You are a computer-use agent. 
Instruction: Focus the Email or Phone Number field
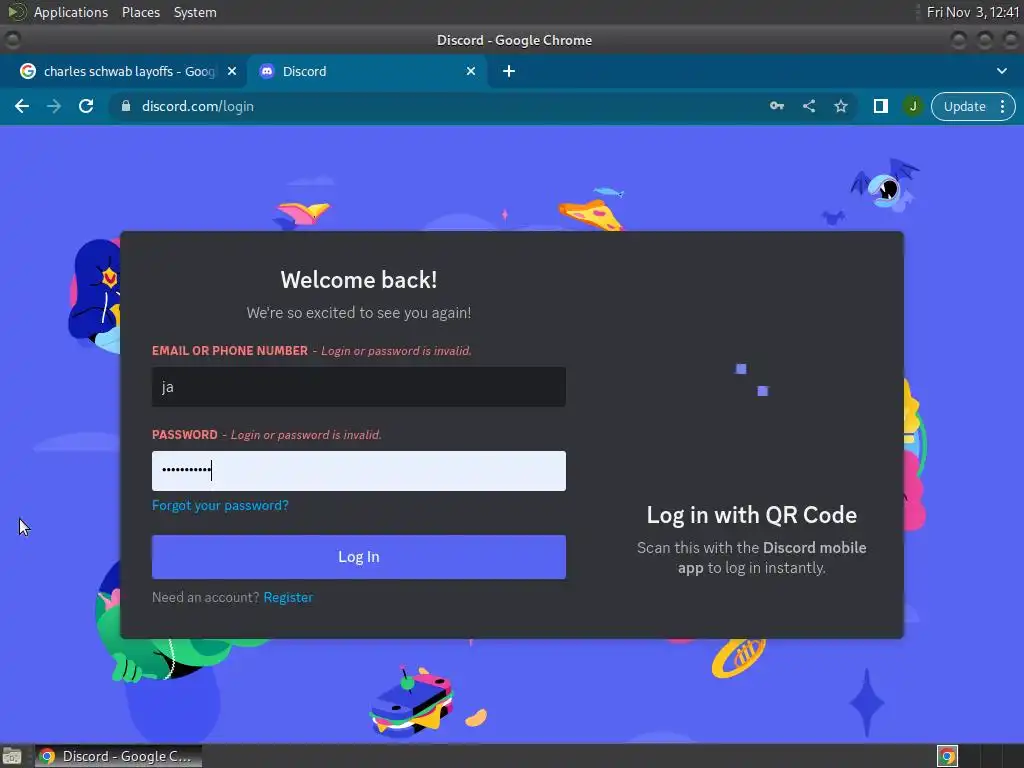click(x=359, y=387)
